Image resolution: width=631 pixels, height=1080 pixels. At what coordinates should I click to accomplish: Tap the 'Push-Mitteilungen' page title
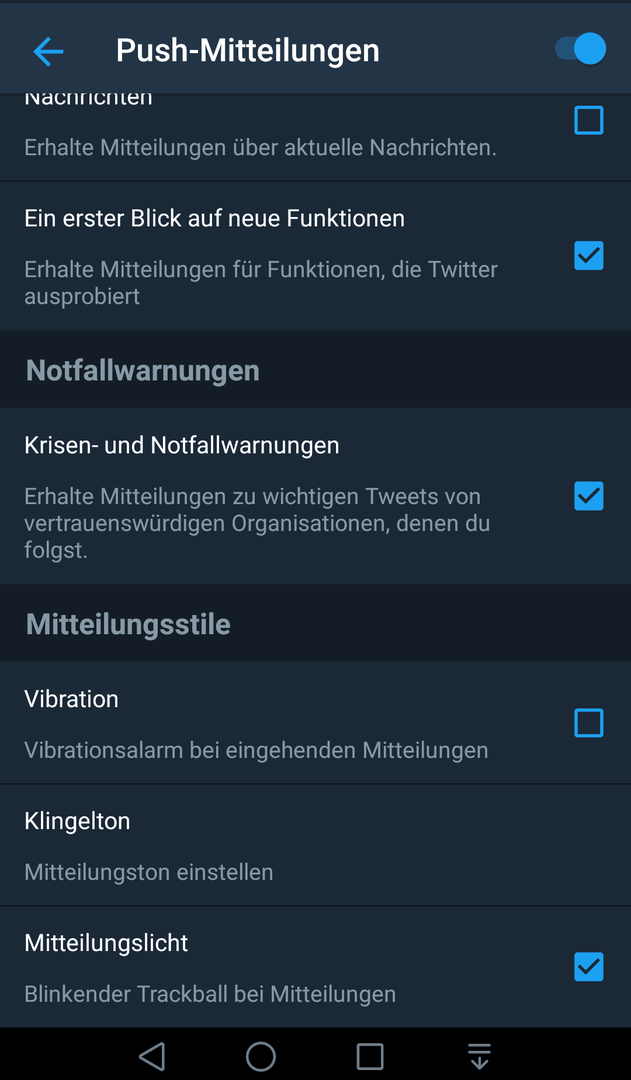pyautogui.click(x=247, y=50)
